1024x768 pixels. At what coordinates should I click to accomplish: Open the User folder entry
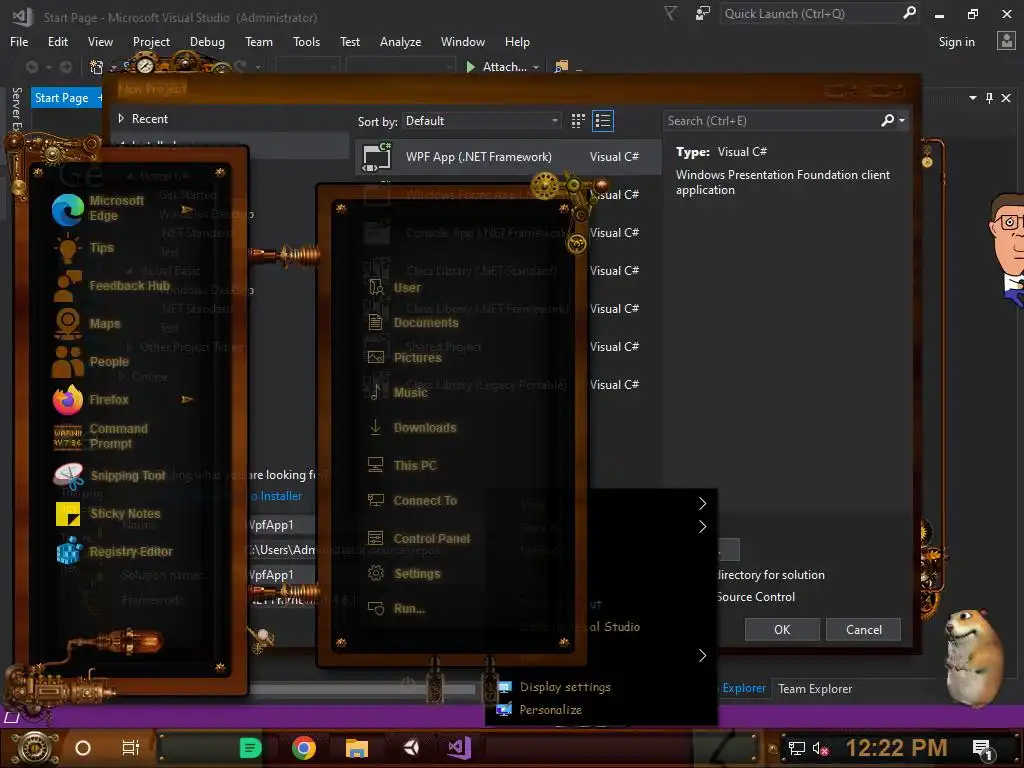point(394,287)
